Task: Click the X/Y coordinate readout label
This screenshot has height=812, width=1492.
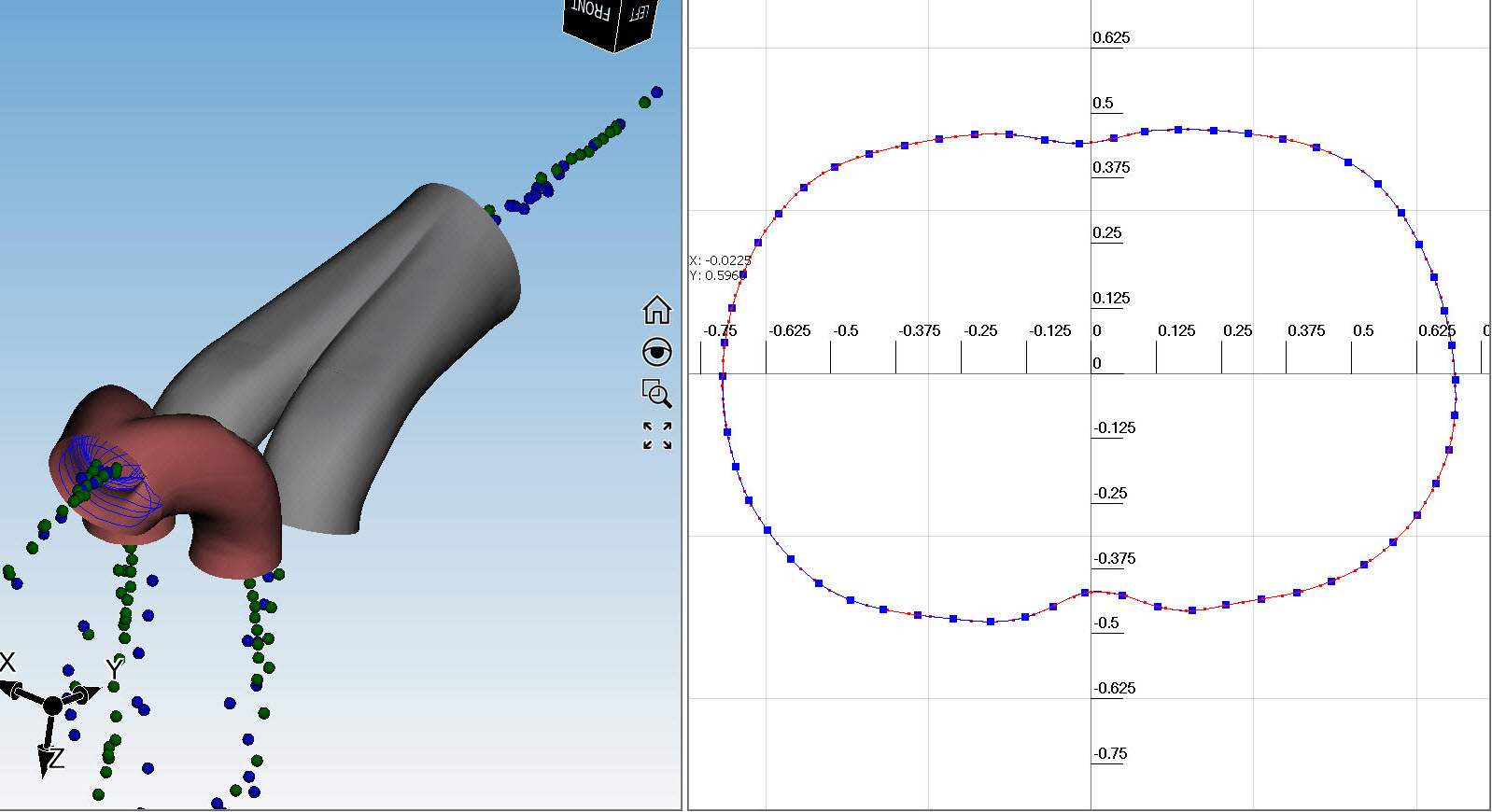Action: click(719, 268)
